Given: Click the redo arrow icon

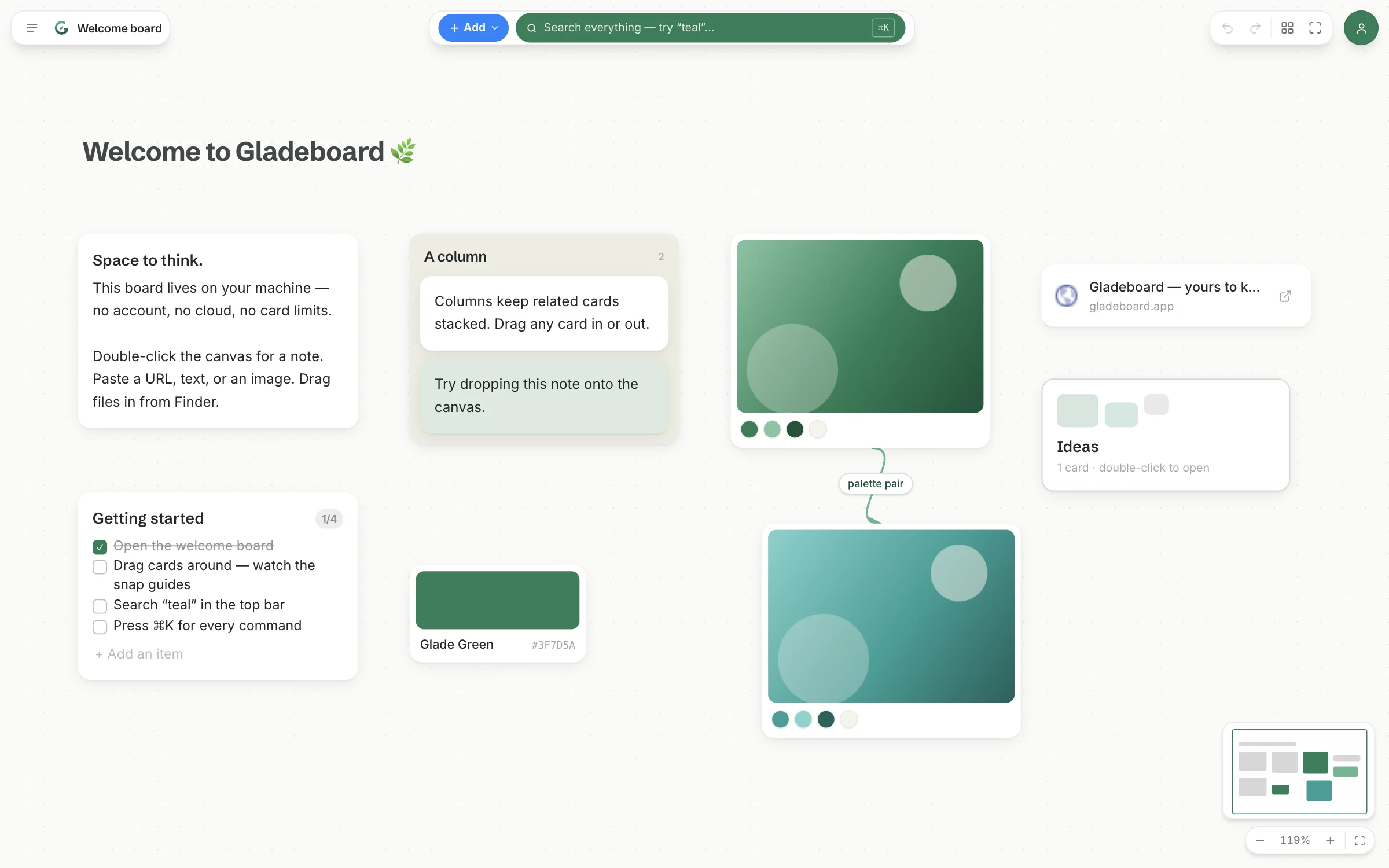Looking at the screenshot, I should click(1255, 28).
